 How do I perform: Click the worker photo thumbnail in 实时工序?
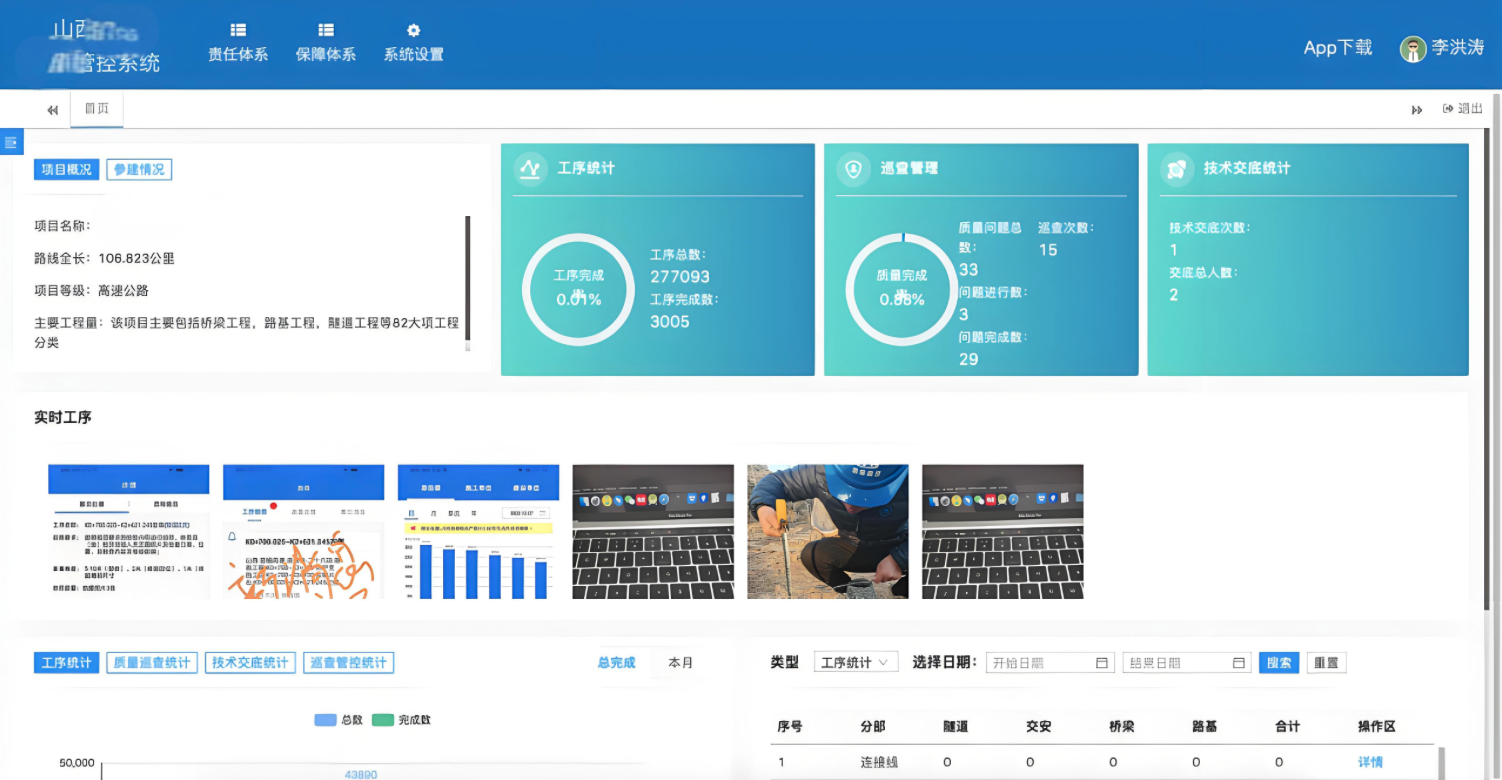coord(828,532)
